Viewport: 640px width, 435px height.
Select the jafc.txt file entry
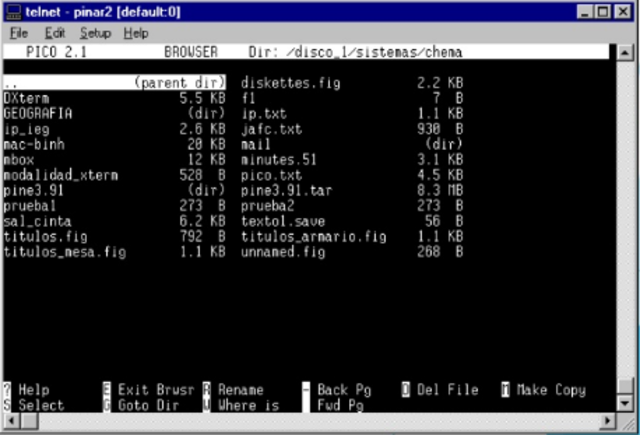(352, 129)
